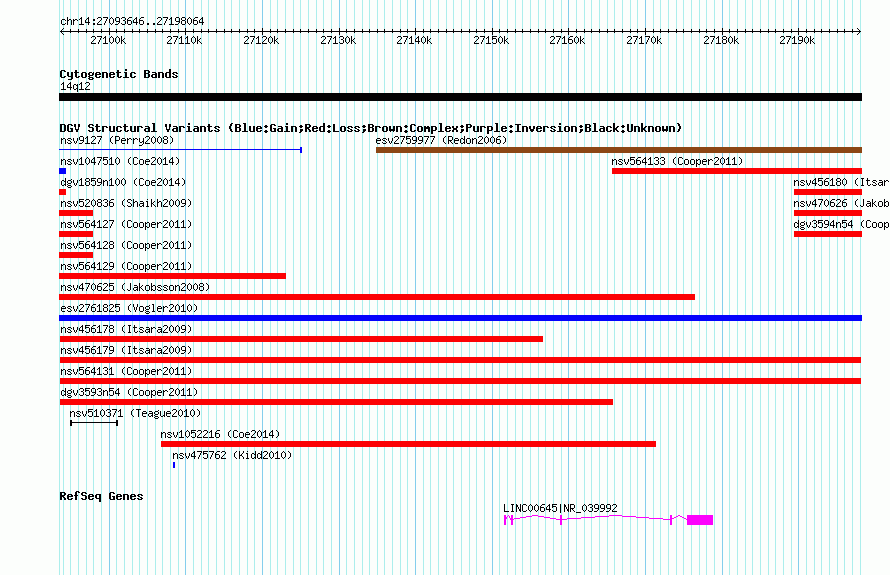
Task: Open dgv1859n100 (Coe2014) variant label
Action: pyautogui.click(x=123, y=182)
